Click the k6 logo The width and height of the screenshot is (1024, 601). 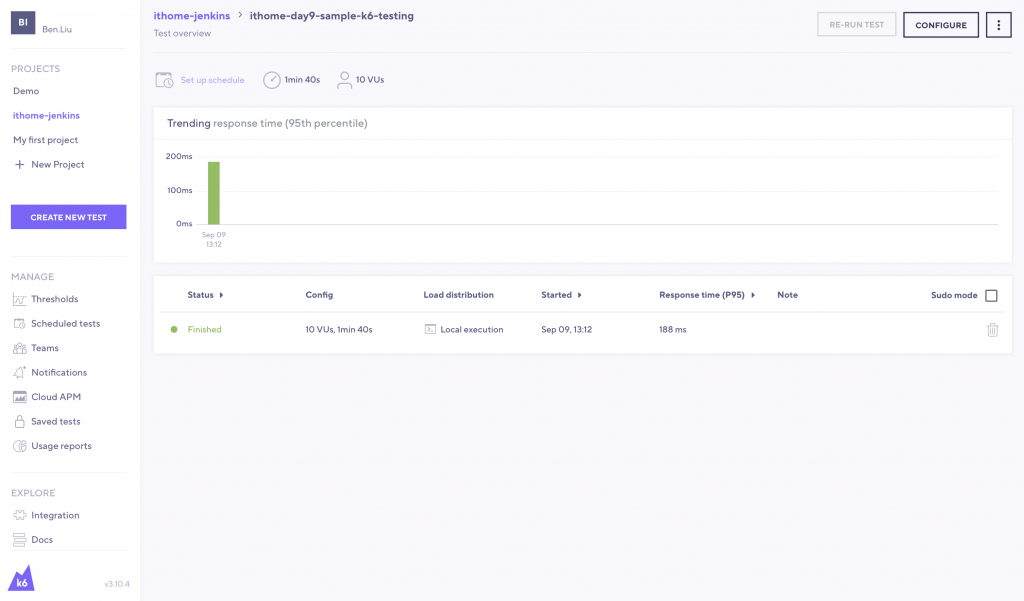(x=22, y=578)
